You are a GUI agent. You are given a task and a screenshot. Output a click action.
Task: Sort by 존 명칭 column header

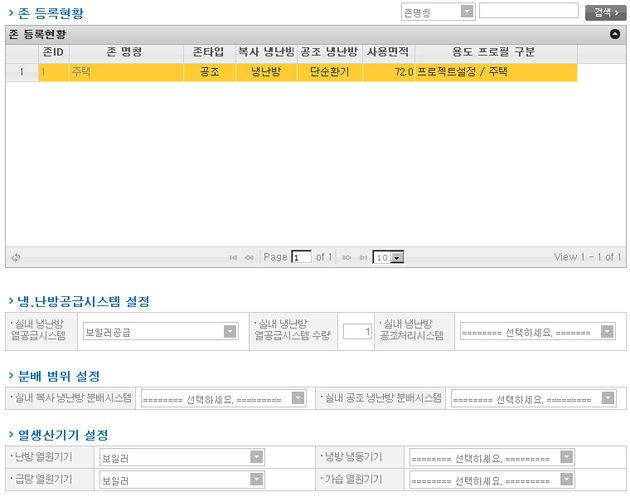123,51
